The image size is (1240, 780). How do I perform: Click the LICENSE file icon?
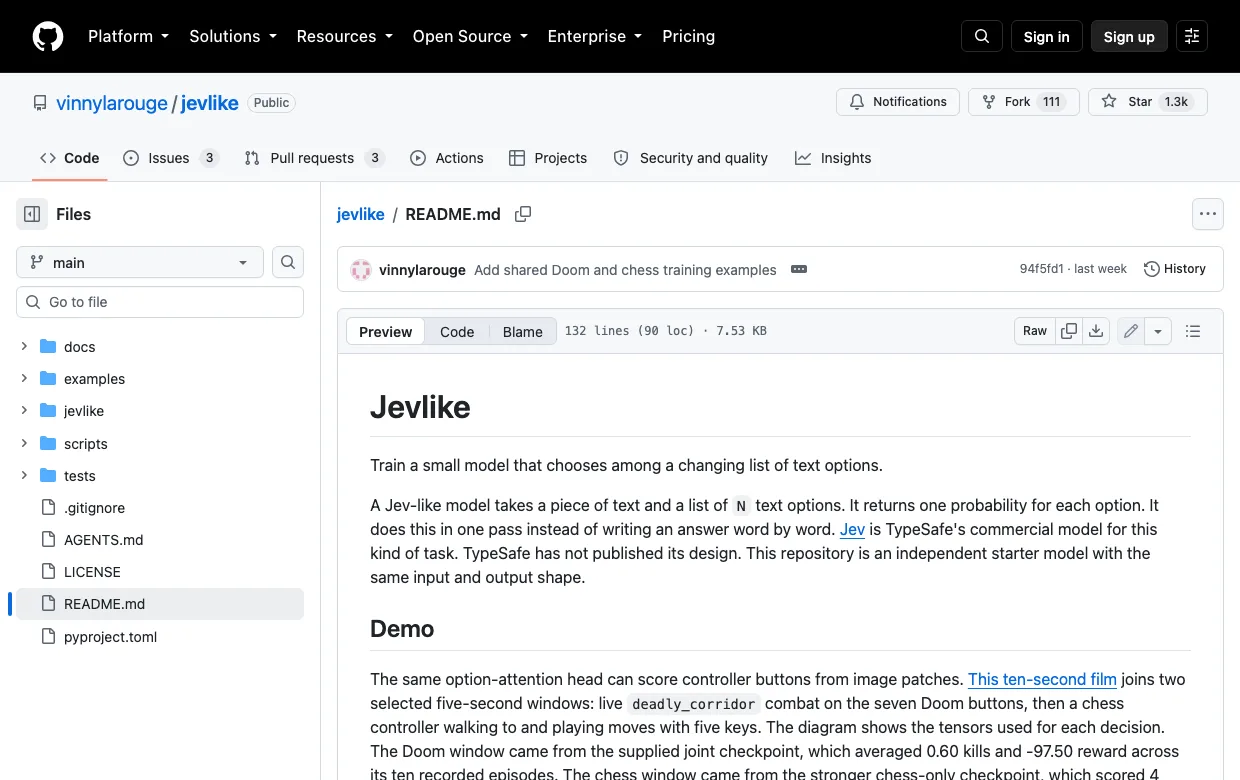click(48, 572)
